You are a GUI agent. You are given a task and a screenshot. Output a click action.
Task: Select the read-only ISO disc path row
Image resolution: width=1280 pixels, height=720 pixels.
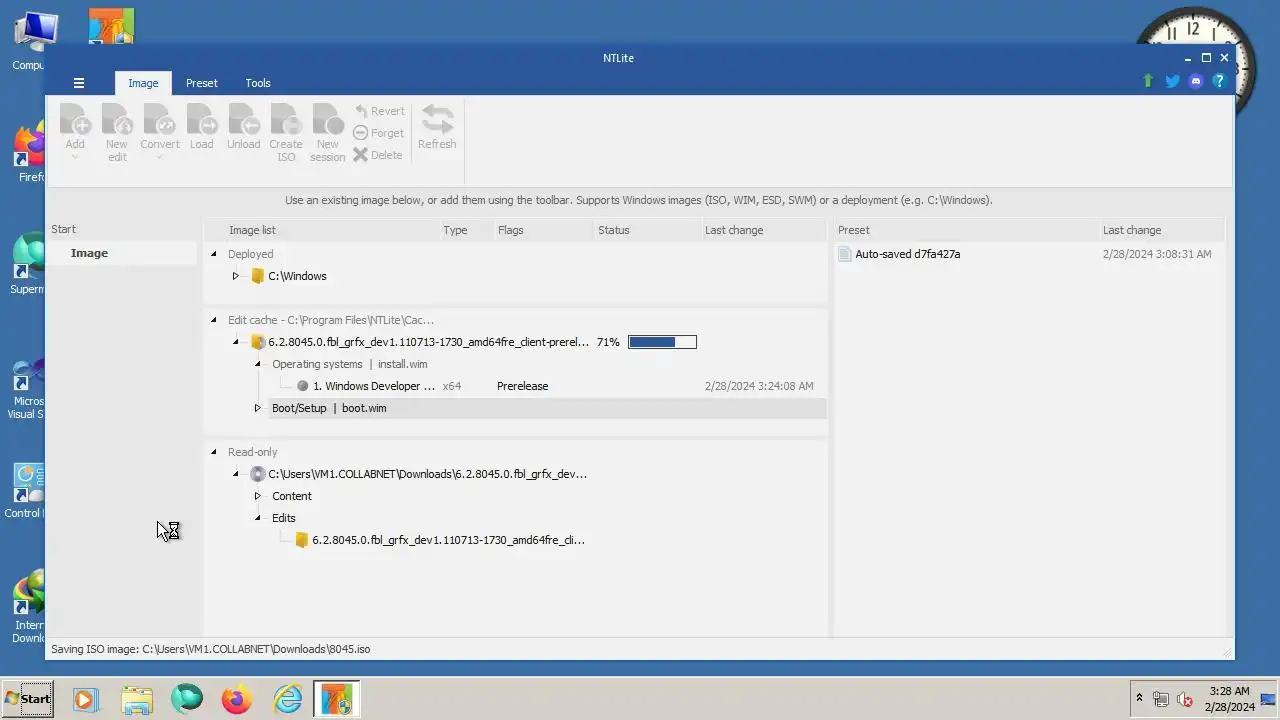(418, 474)
